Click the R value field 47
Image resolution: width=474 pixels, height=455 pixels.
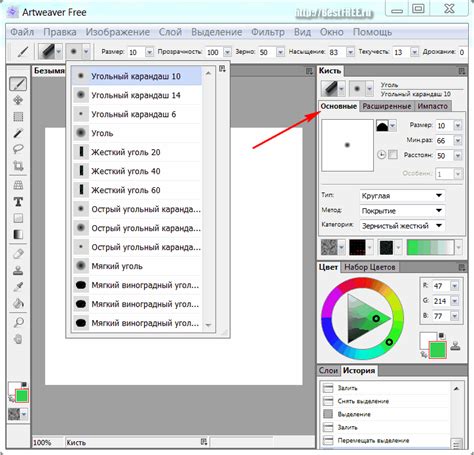click(x=441, y=286)
